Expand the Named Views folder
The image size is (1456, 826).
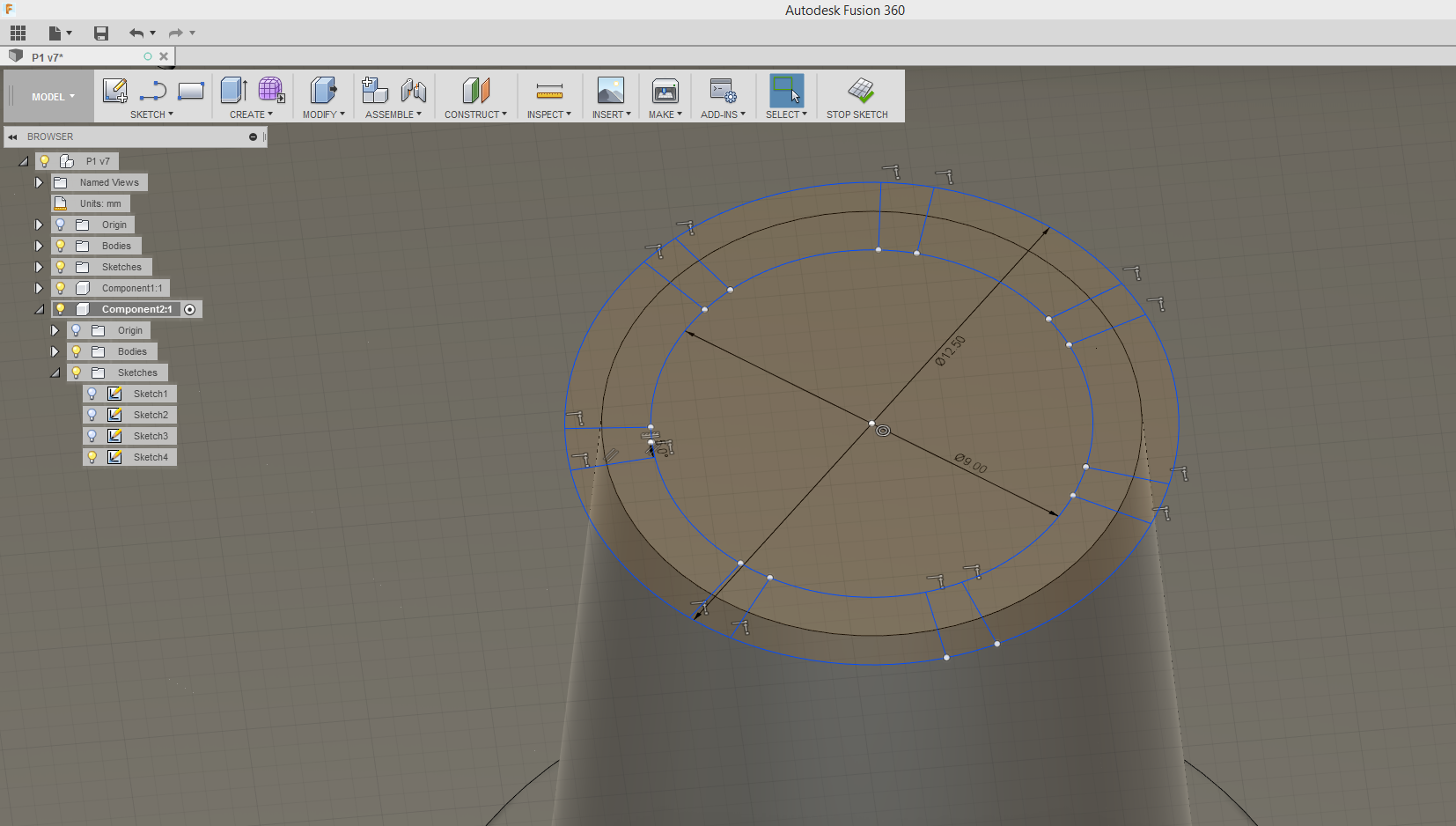[39, 182]
